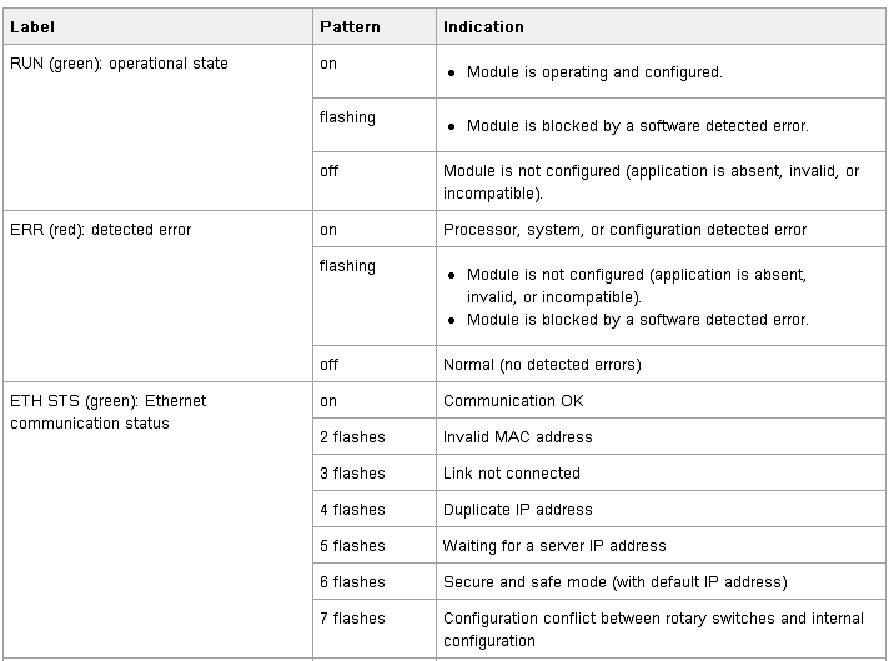Click 'Module is operating and configured' text

tap(594, 72)
